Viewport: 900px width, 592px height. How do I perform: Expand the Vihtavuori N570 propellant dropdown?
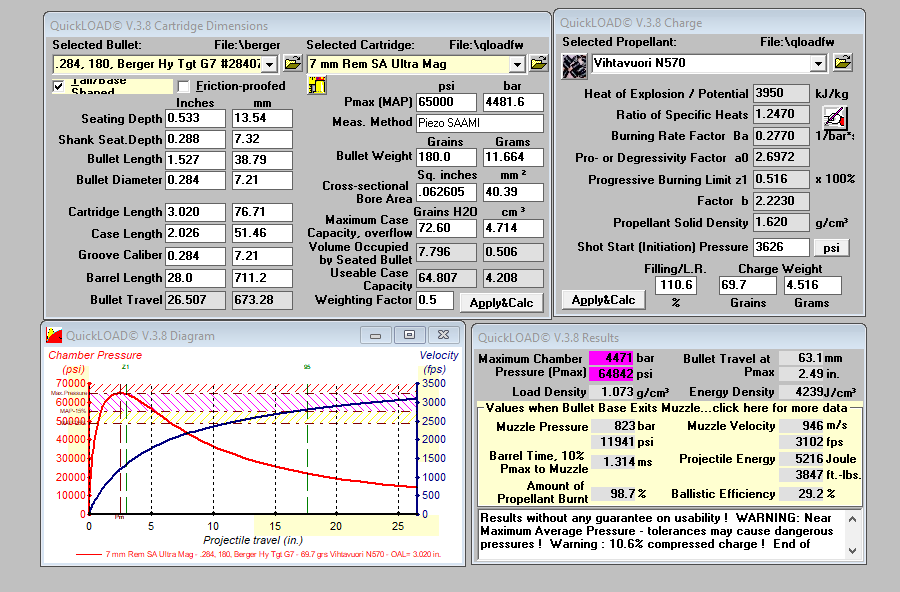[x=817, y=64]
